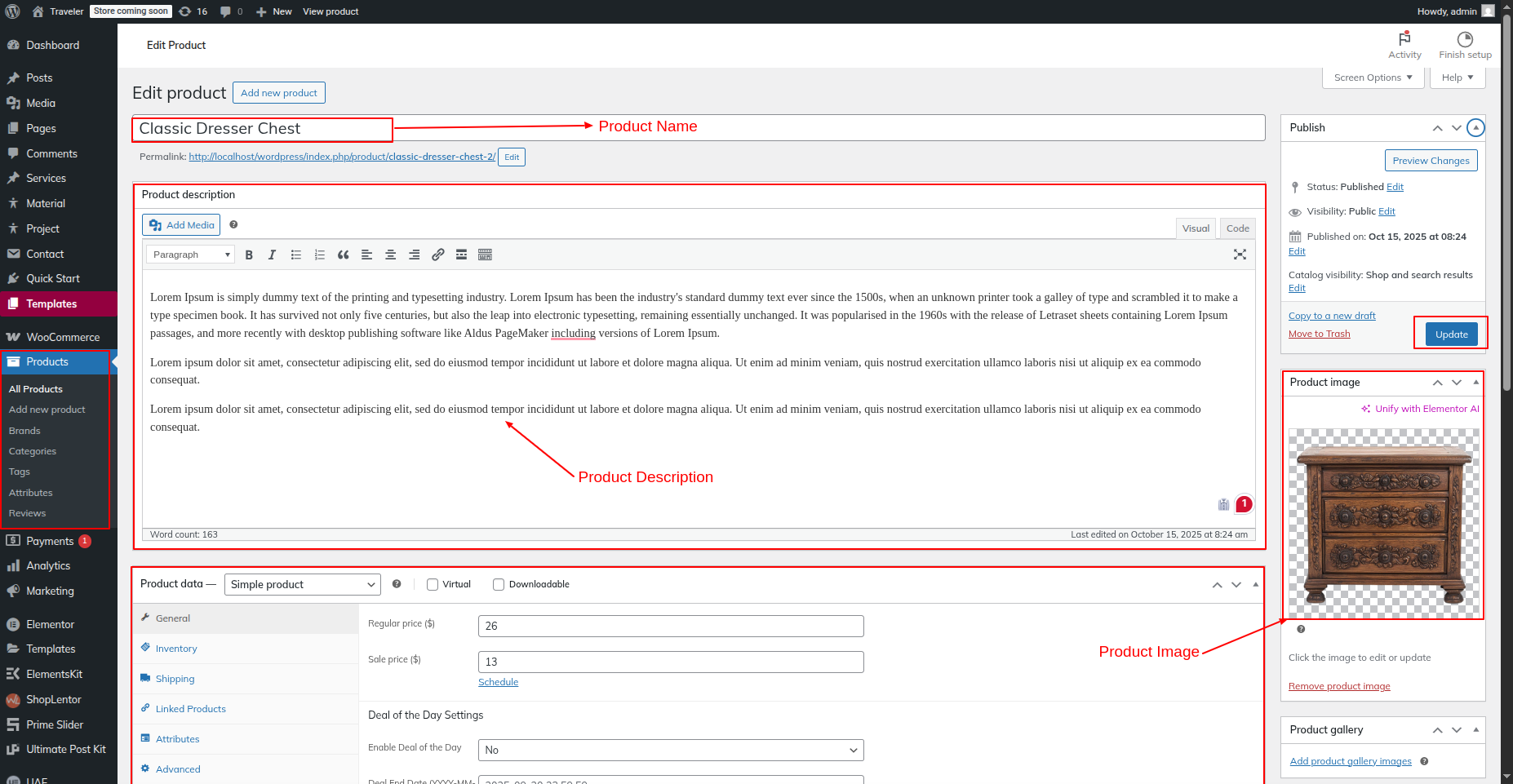Click the insert link icon

tap(438, 255)
